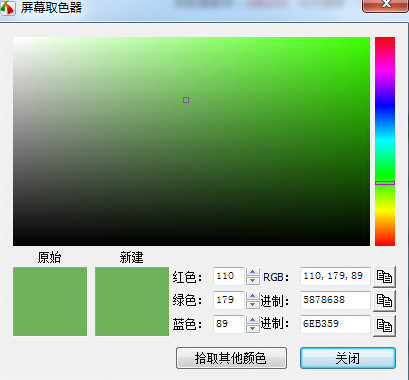409x380 pixels.
Task: Click the RGB field showing 110, 179, 89
Action: click(335, 276)
